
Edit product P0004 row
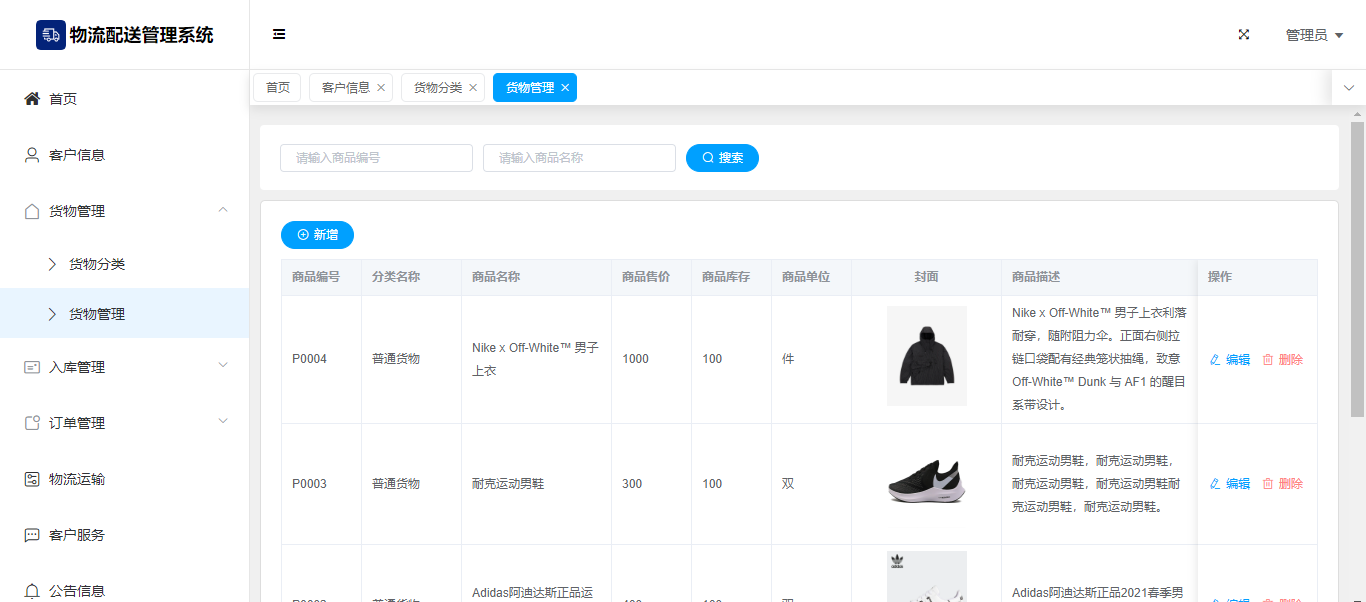pos(1230,360)
